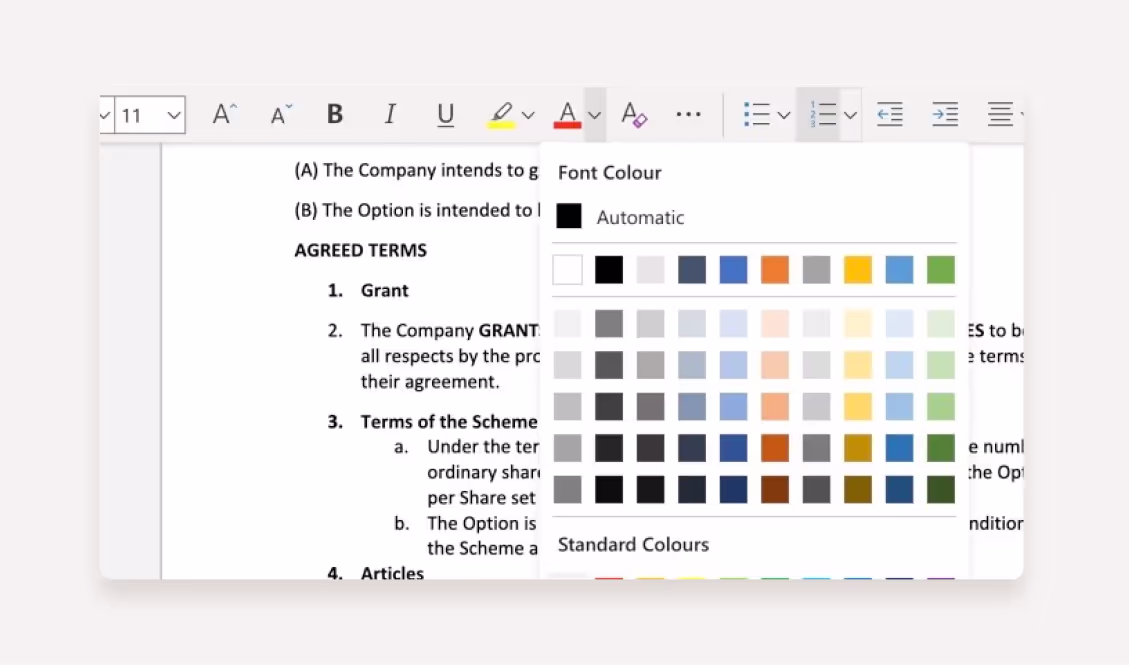Choose white theme colour swatch
The width and height of the screenshot is (1129, 665).
[x=567, y=270]
